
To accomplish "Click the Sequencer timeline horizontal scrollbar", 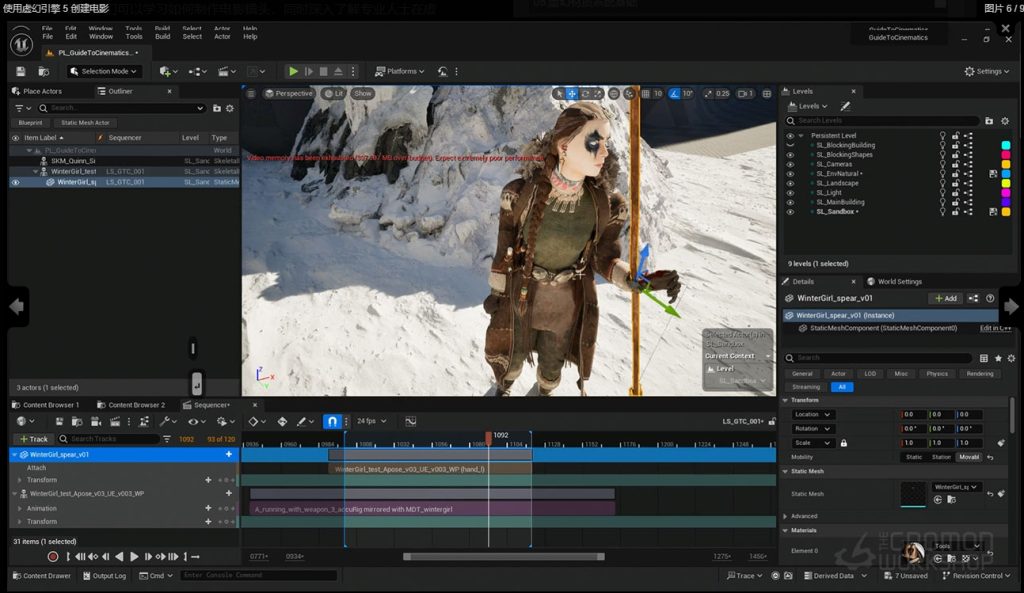I will [x=504, y=556].
